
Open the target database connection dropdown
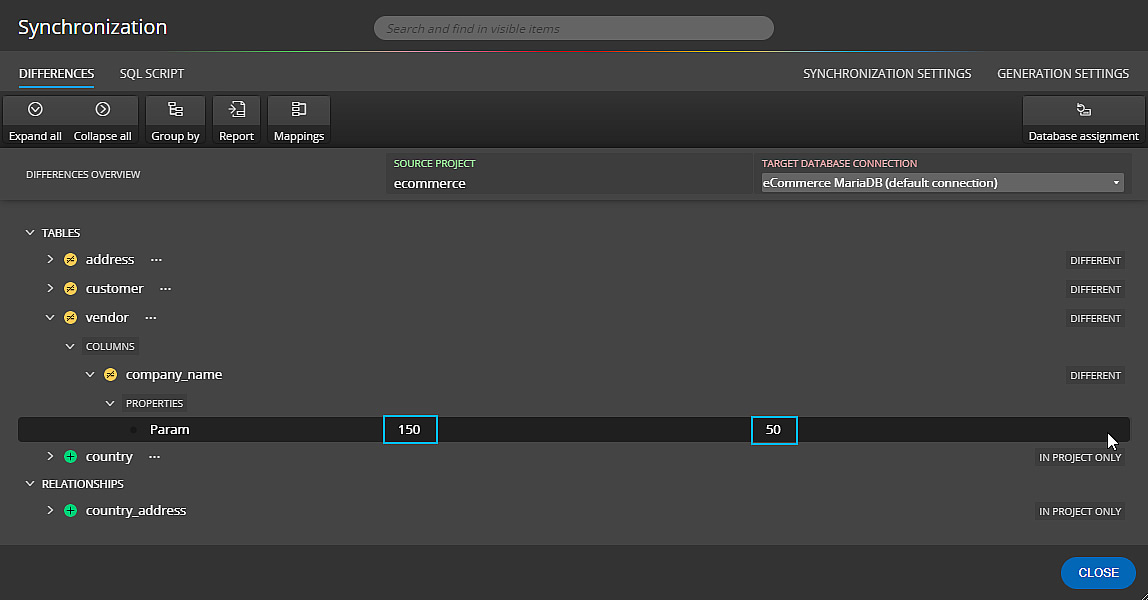pyautogui.click(x=1114, y=182)
